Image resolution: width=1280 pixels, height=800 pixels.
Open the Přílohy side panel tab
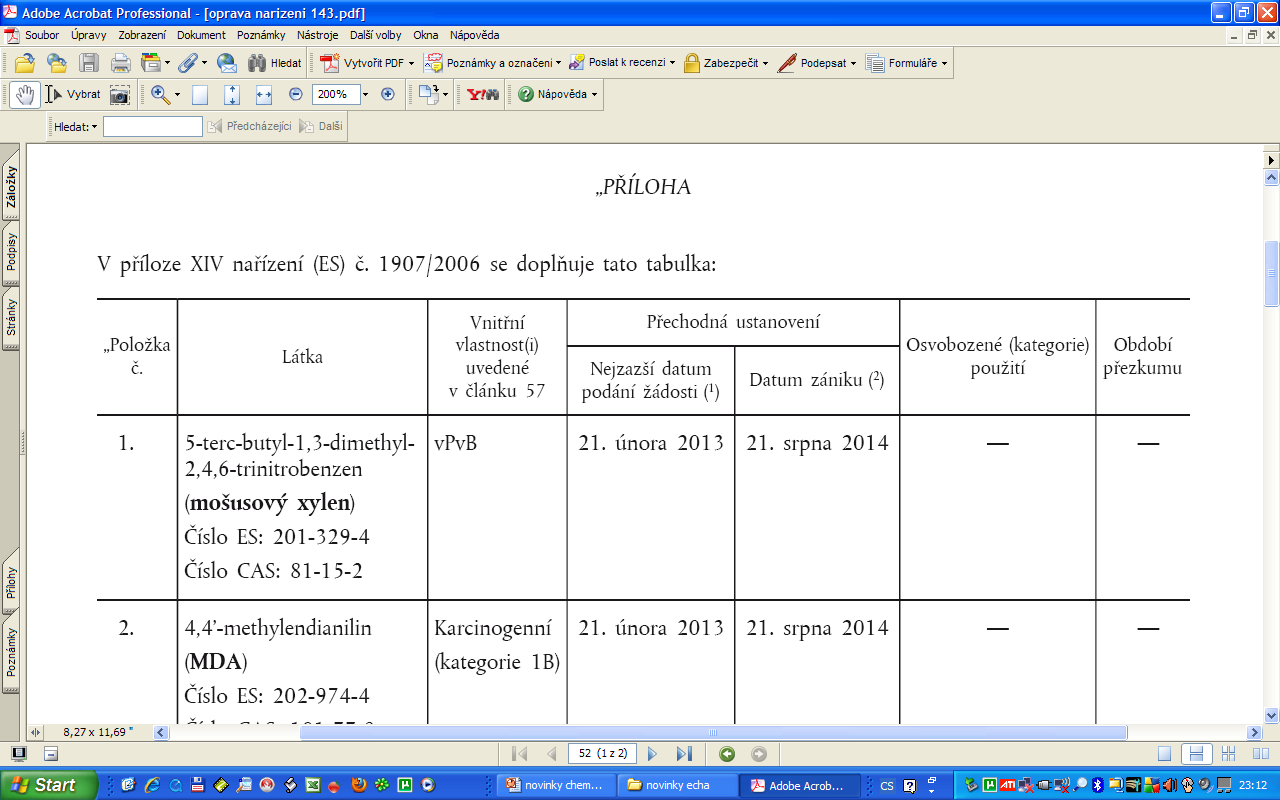pyautogui.click(x=11, y=580)
